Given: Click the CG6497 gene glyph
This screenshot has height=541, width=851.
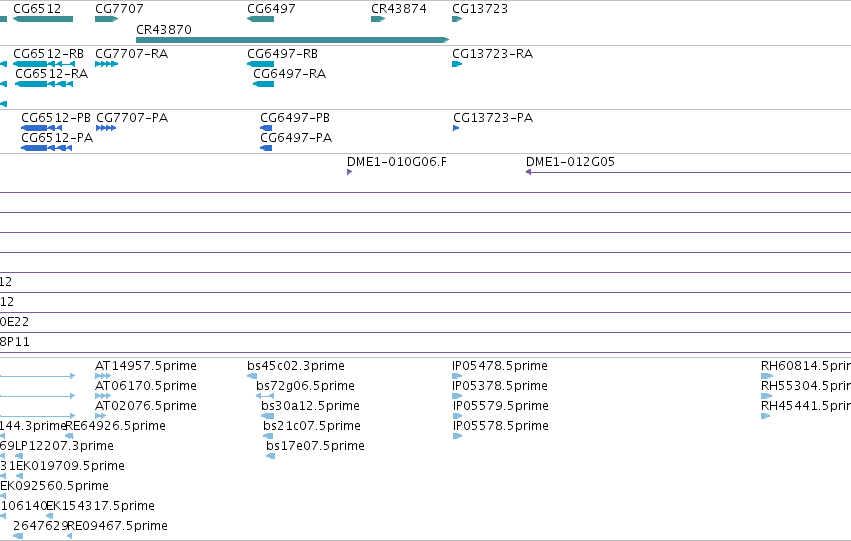Looking at the screenshot, I should click(261, 19).
